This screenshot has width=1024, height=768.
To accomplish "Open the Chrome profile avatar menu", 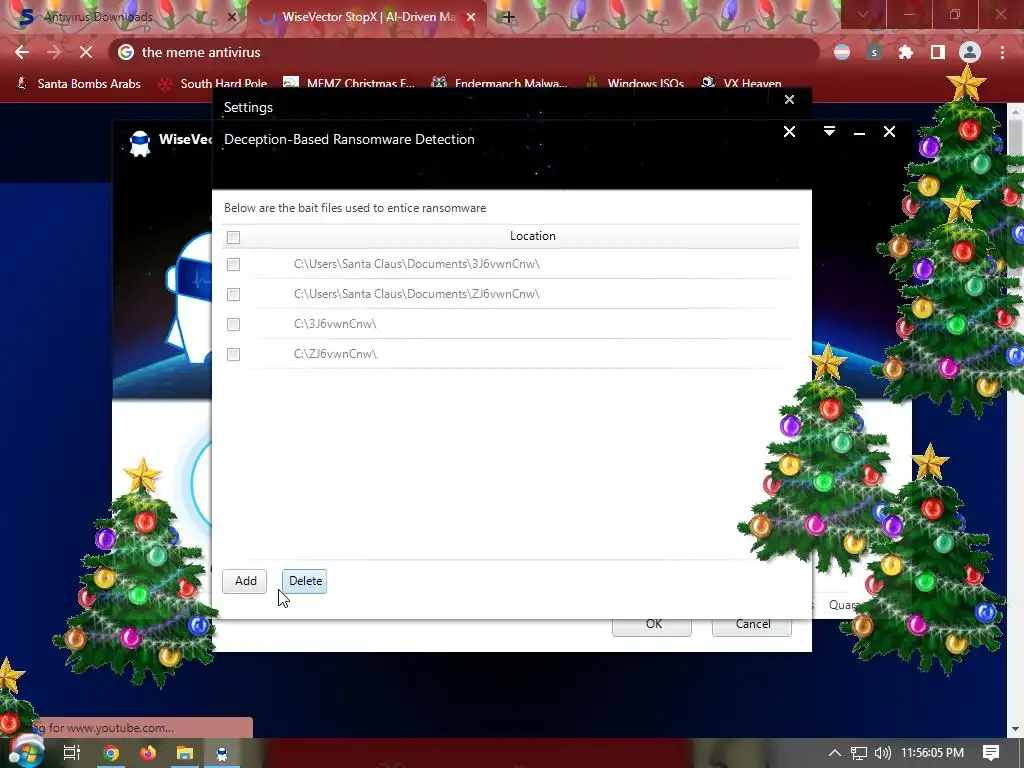I will 970,52.
